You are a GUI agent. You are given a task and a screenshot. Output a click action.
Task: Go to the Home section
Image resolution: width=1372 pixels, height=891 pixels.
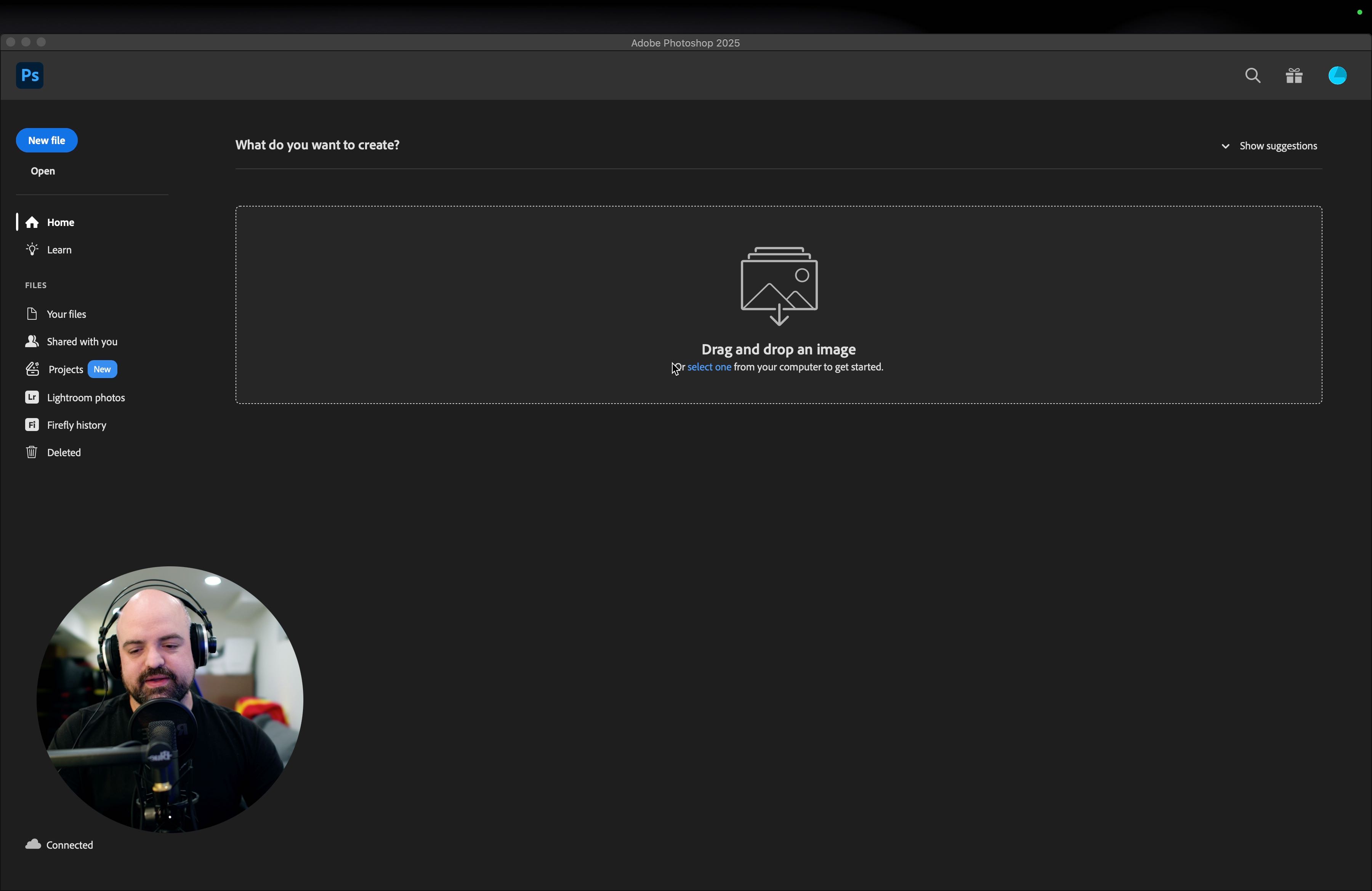pyautogui.click(x=61, y=223)
